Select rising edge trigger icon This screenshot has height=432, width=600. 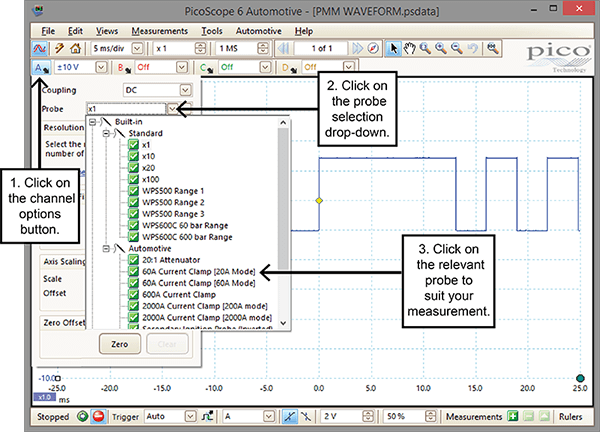coord(289,416)
